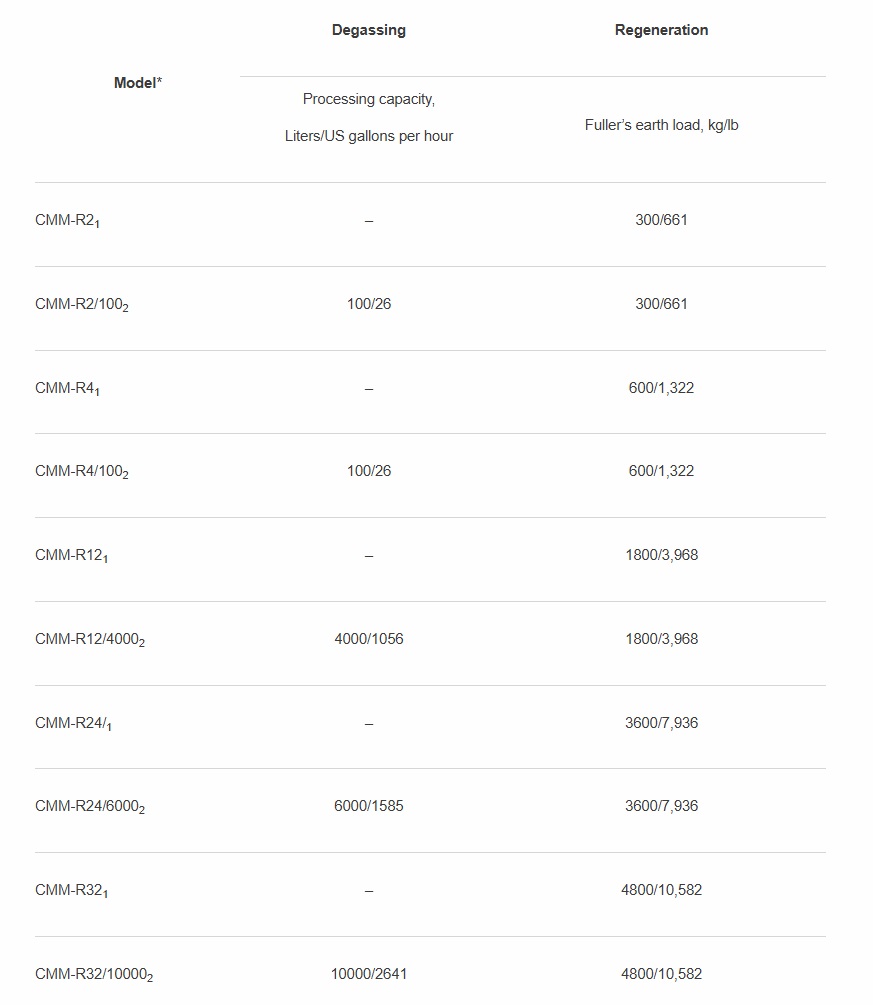The image size is (873, 1005).
Task: Select the CMM-R32/10000 model name
Action: (x=93, y=975)
